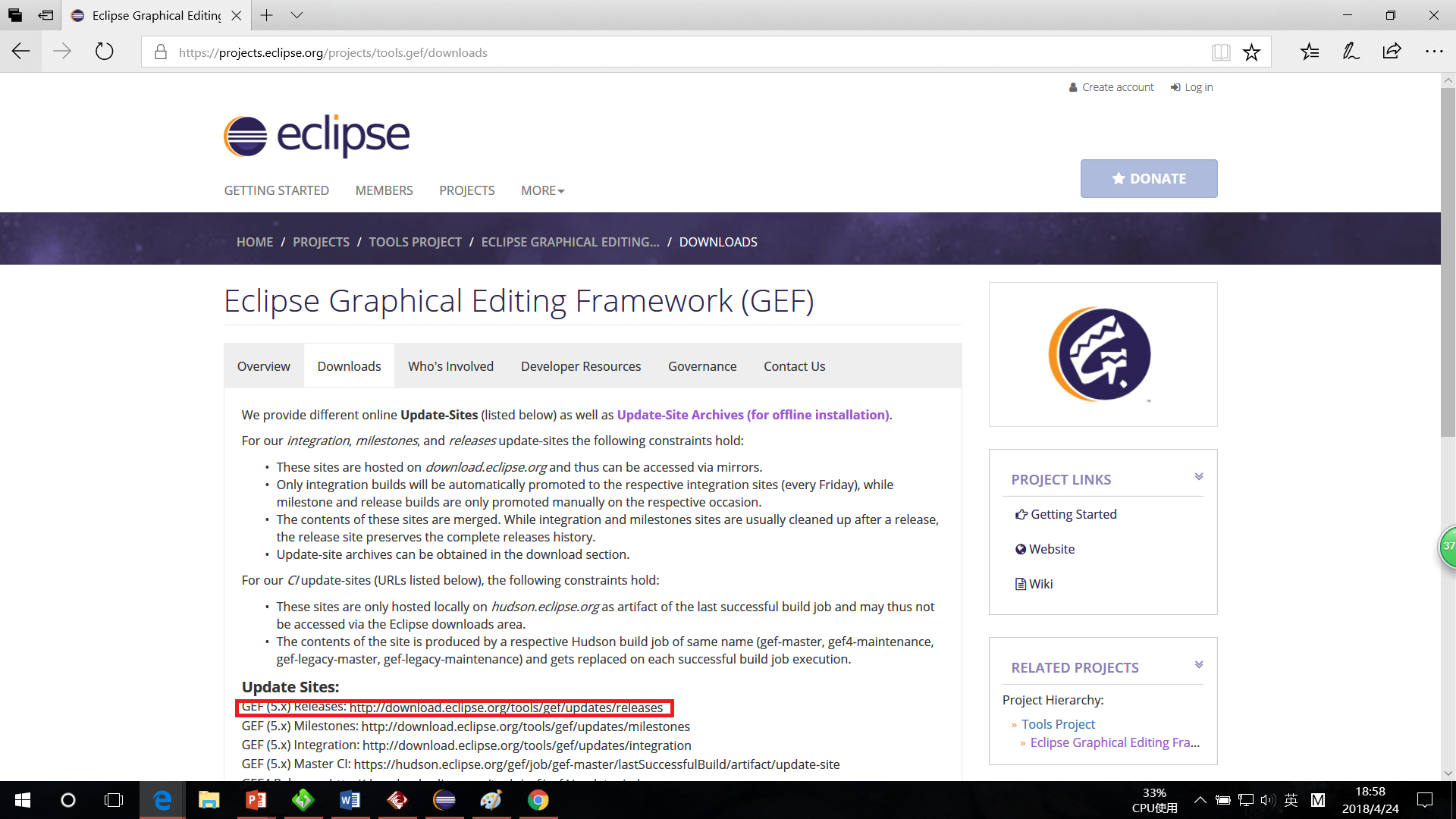Viewport: 1456px width, 819px height.
Task: Switch to Who's Involved tab
Action: pos(451,366)
